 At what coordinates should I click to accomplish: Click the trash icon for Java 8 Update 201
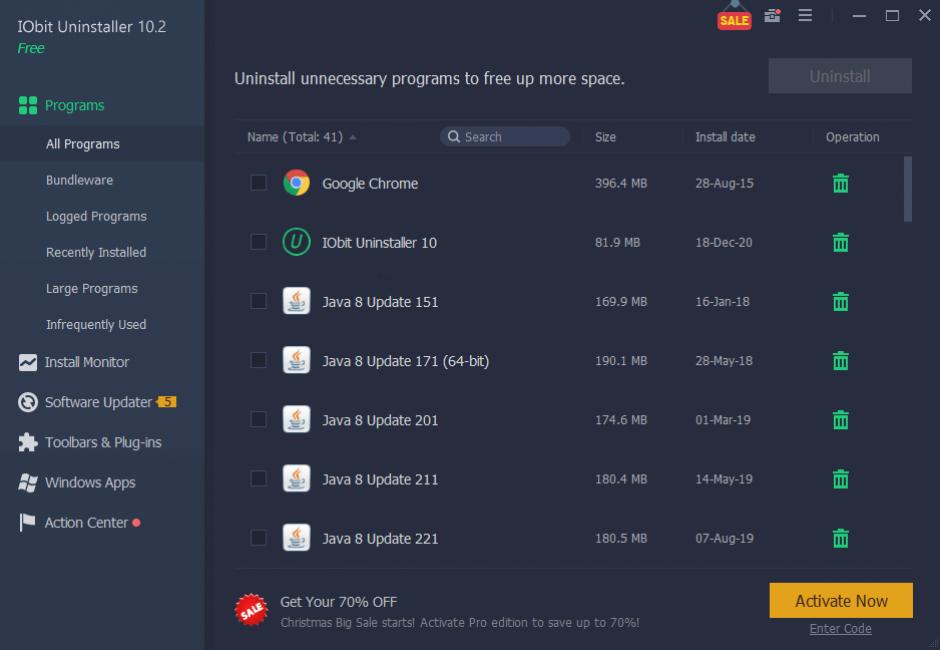[x=840, y=420]
